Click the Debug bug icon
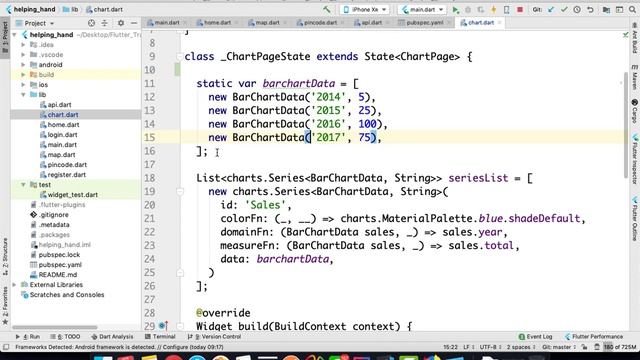 468,9
